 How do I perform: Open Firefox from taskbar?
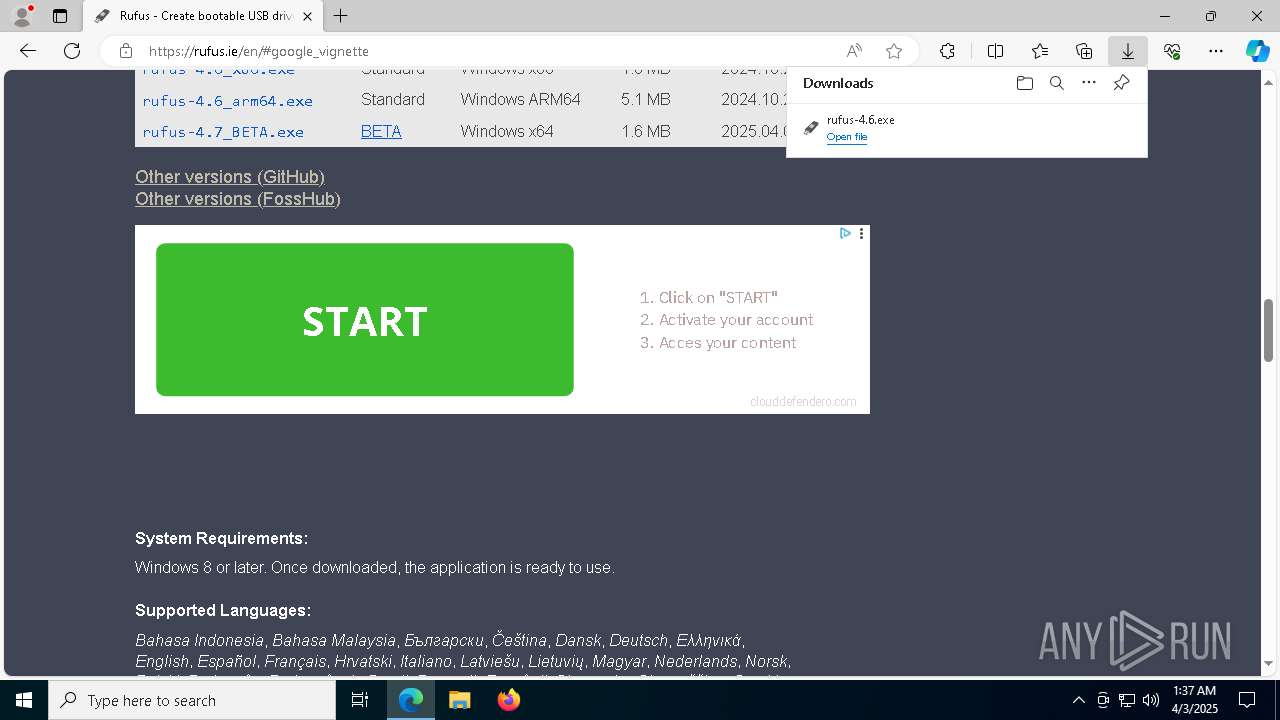[509, 700]
